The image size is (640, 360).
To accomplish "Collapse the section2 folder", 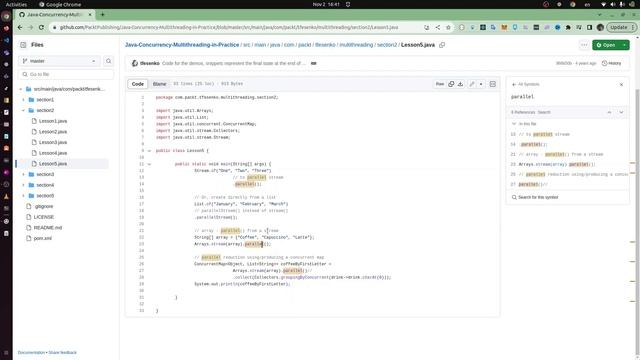I will tap(23, 110).
